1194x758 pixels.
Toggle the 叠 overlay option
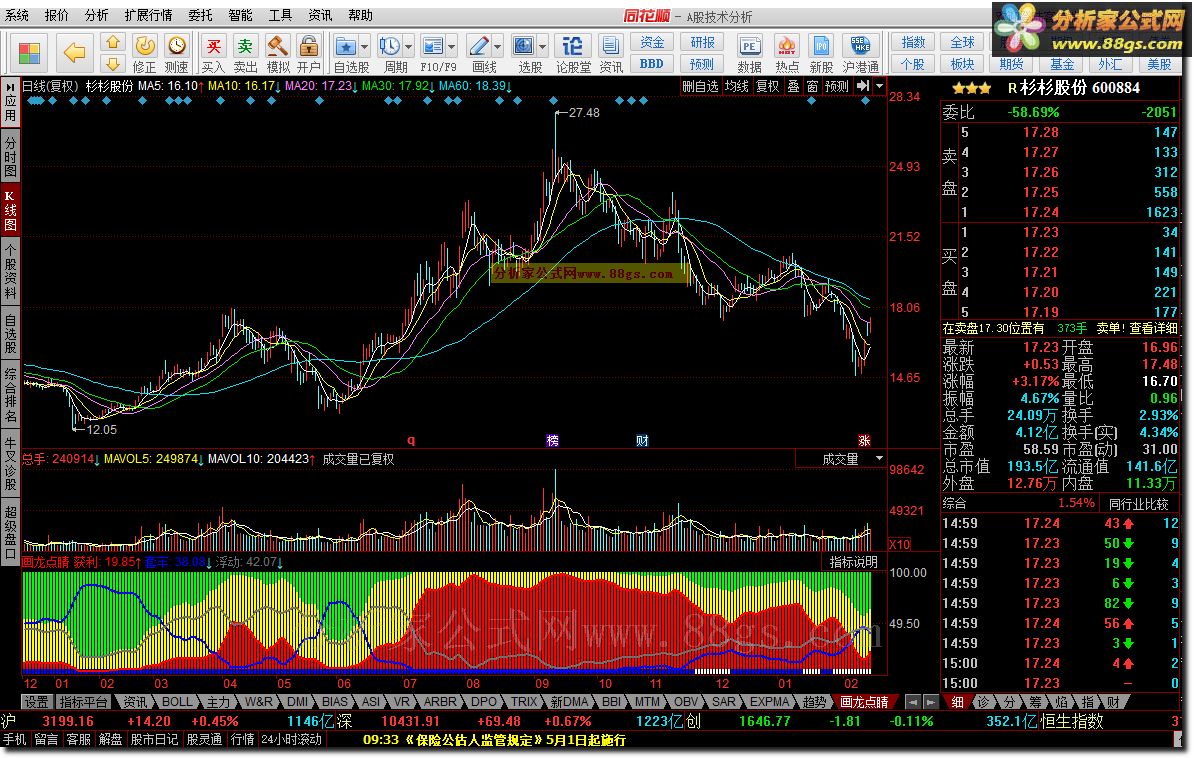point(793,86)
